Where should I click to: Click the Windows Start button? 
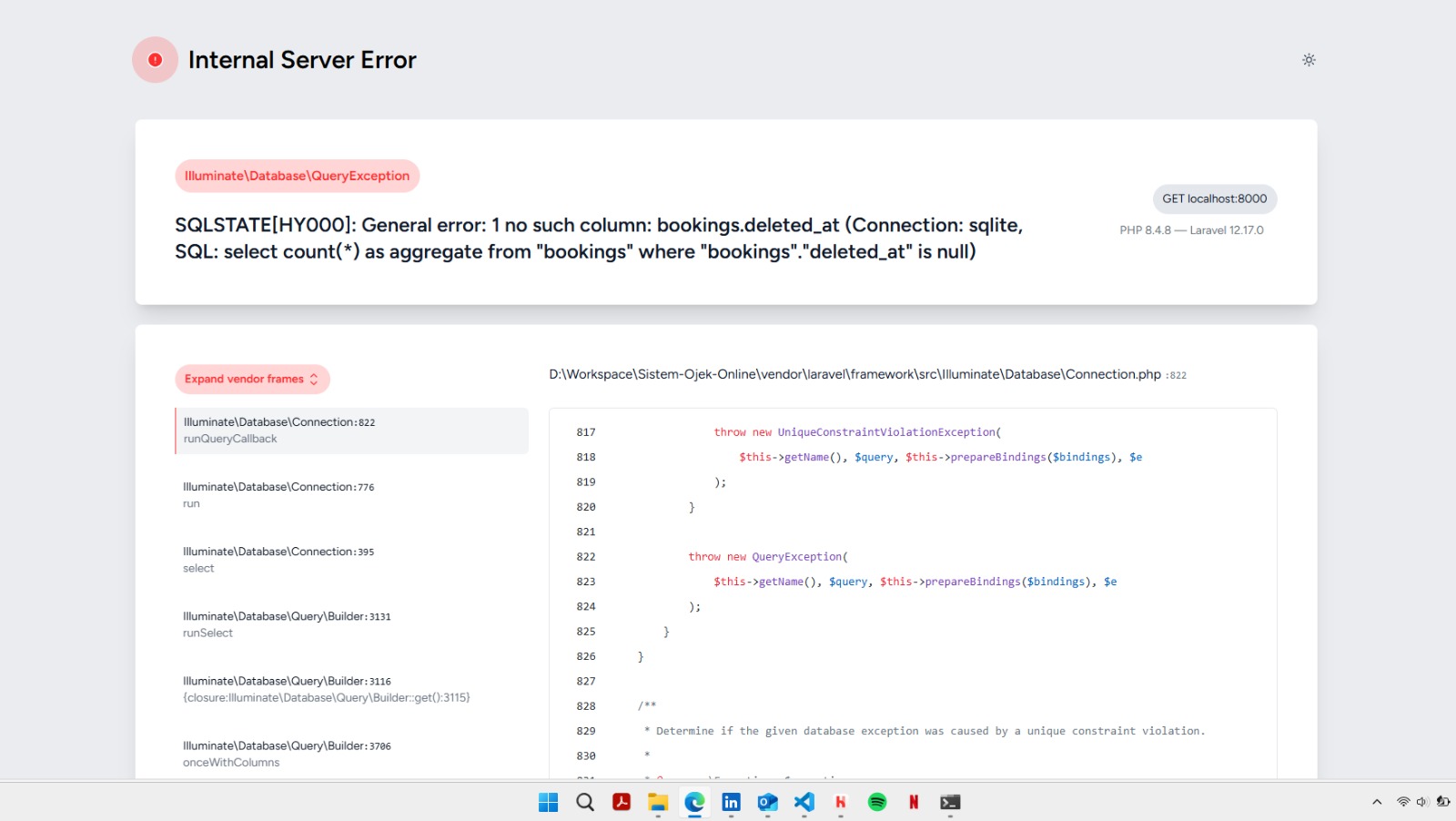tap(548, 802)
